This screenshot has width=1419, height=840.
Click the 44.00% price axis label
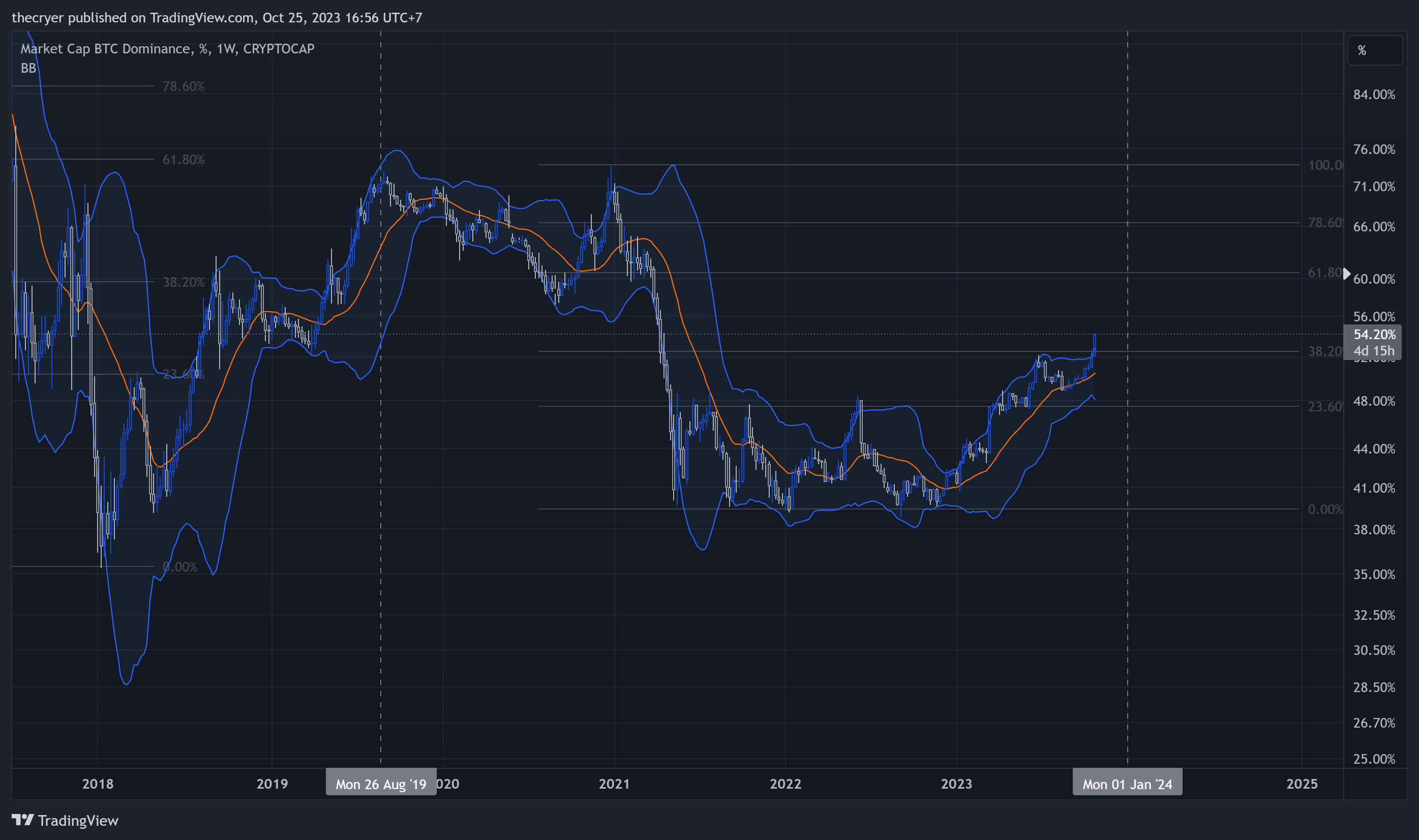click(x=1374, y=449)
